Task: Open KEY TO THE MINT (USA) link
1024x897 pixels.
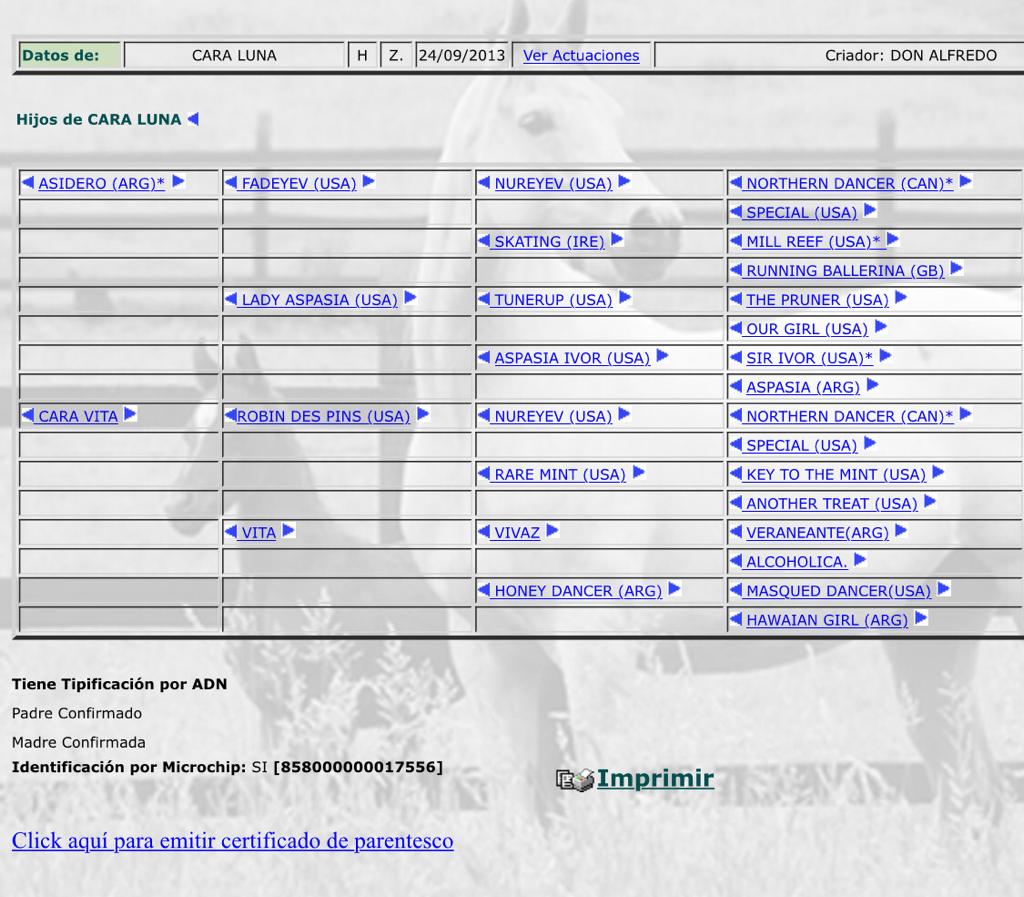Action: pos(836,475)
